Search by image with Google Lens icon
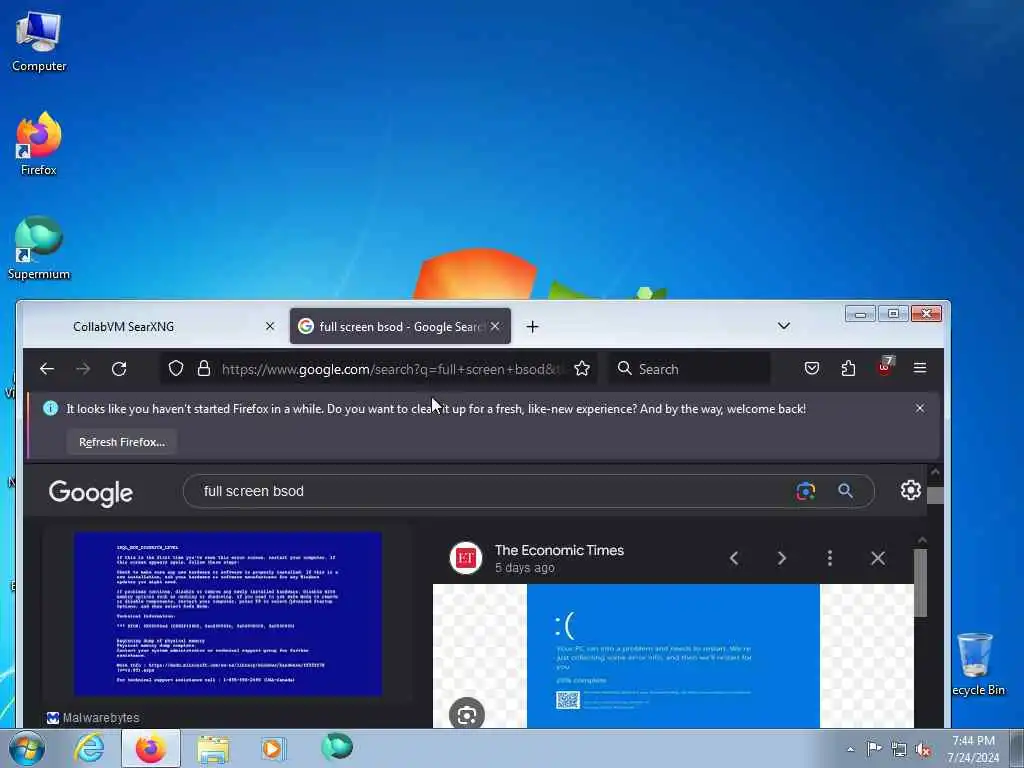This screenshot has height=768, width=1024. pyautogui.click(x=806, y=491)
